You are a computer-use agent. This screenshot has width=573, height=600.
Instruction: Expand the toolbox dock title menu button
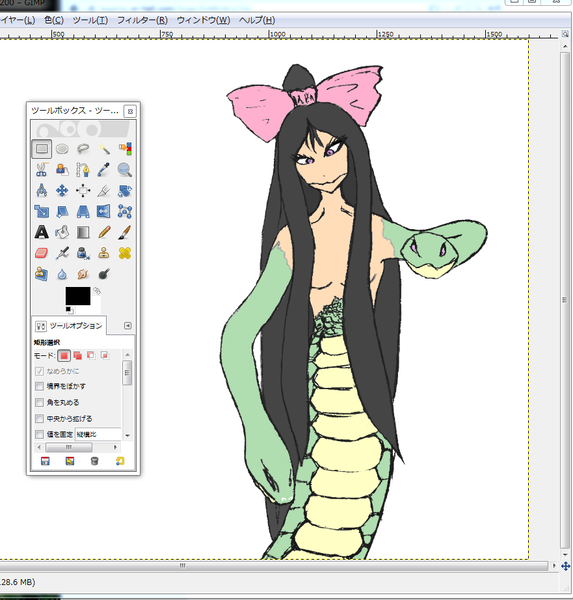(130, 111)
